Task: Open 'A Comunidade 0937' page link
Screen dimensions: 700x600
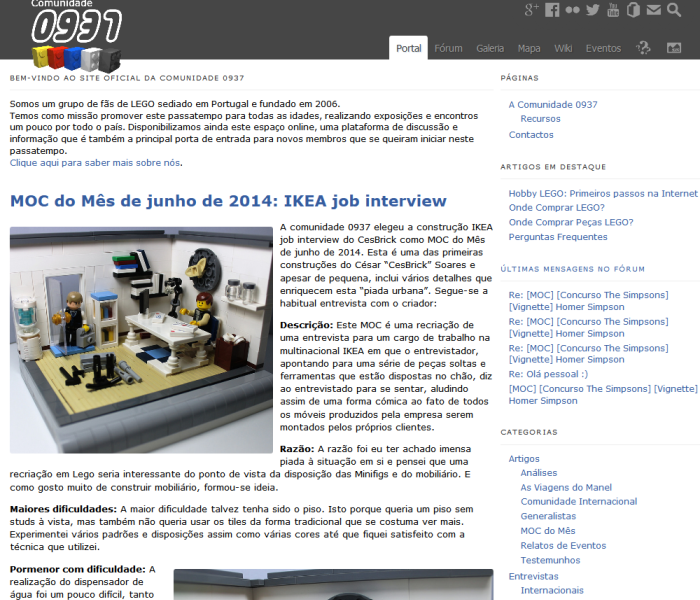Action: [553, 104]
